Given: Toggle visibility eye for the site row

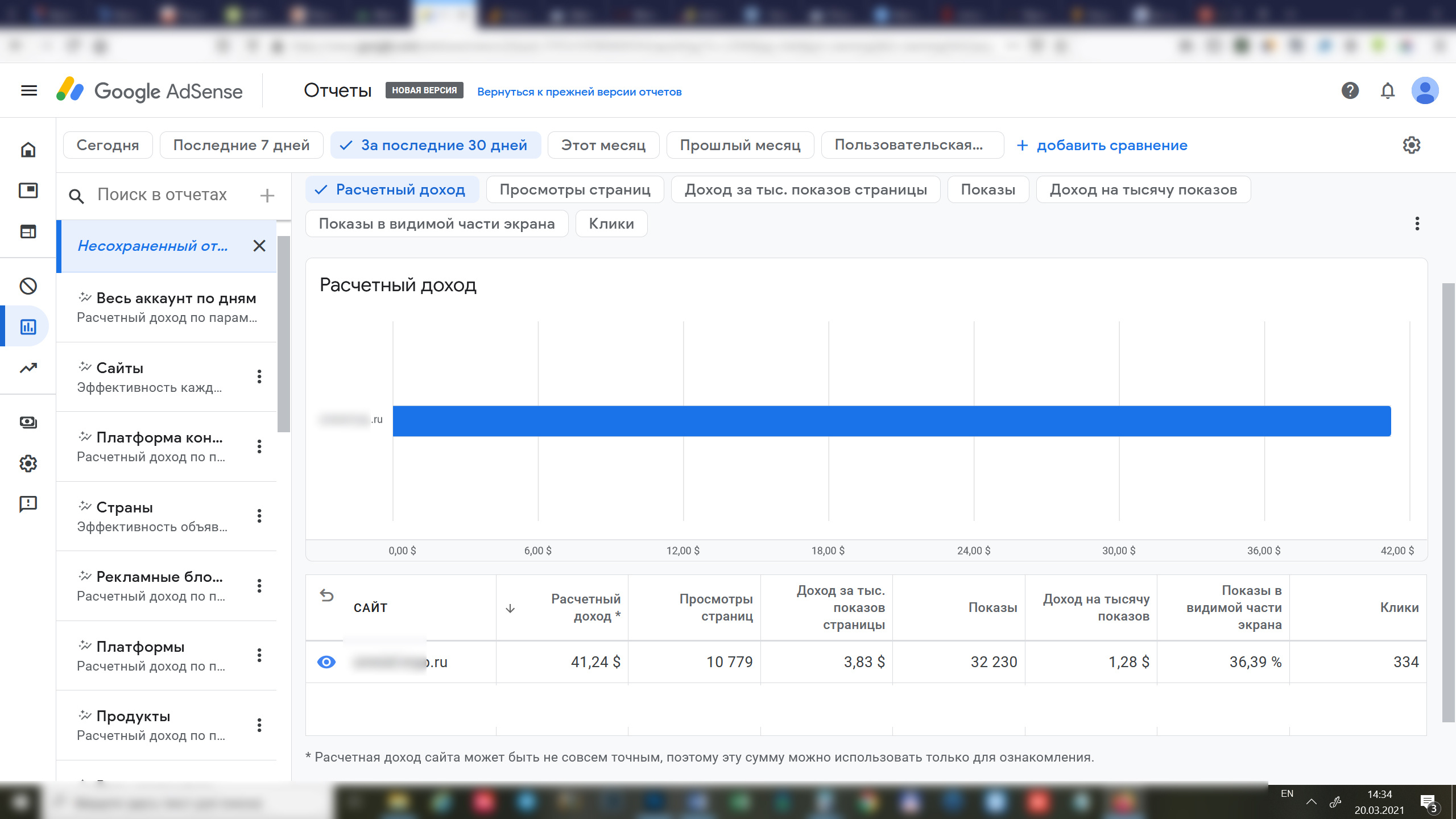Looking at the screenshot, I should pos(326,662).
